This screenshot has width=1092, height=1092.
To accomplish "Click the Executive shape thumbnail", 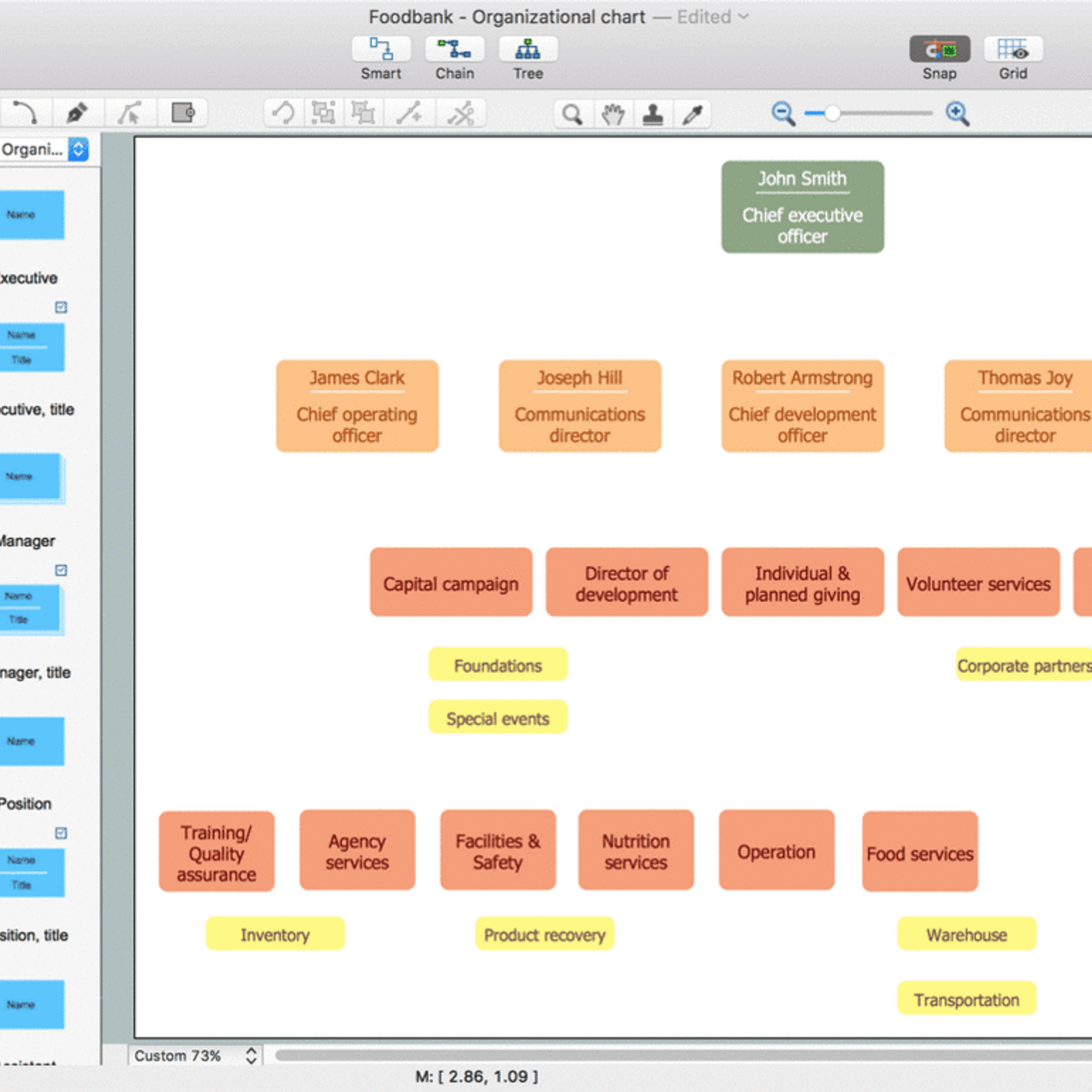I will pyautogui.click(x=32, y=215).
